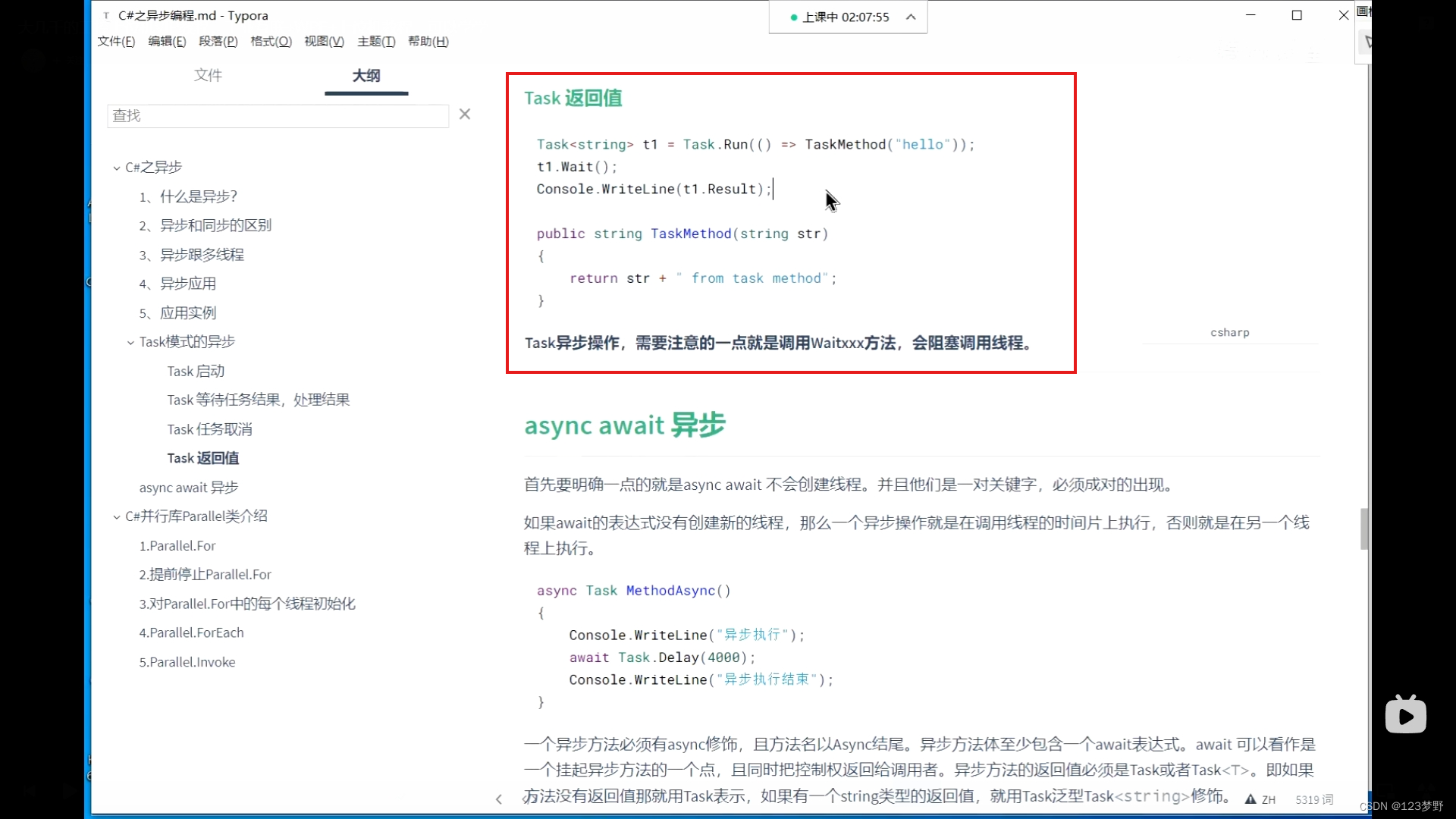
Task: Expand the 上课中 timer dropdown arrow
Action: 911,17
